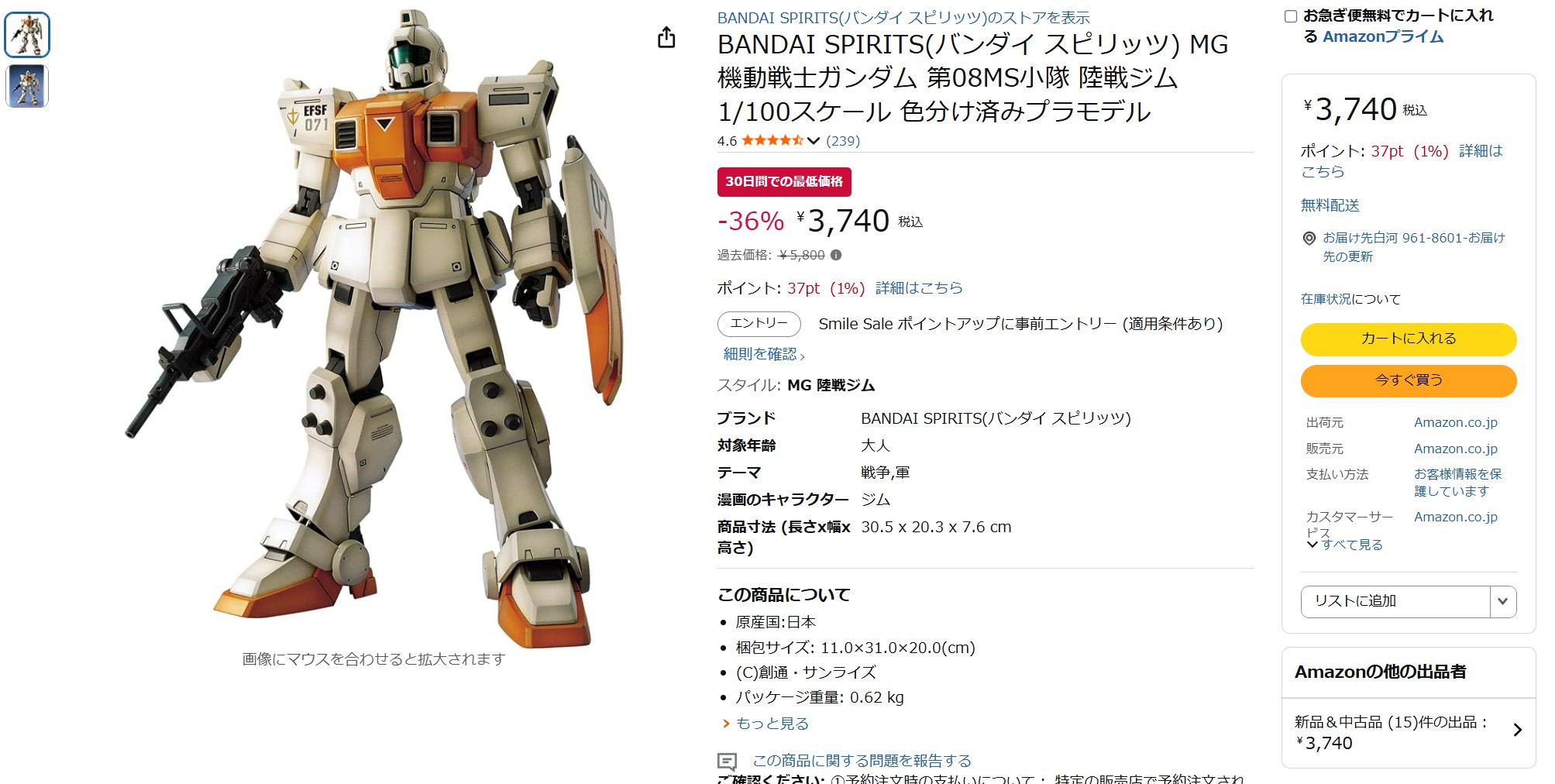Expand すべて見る seller details
The image size is (1555, 784).
point(1344,545)
